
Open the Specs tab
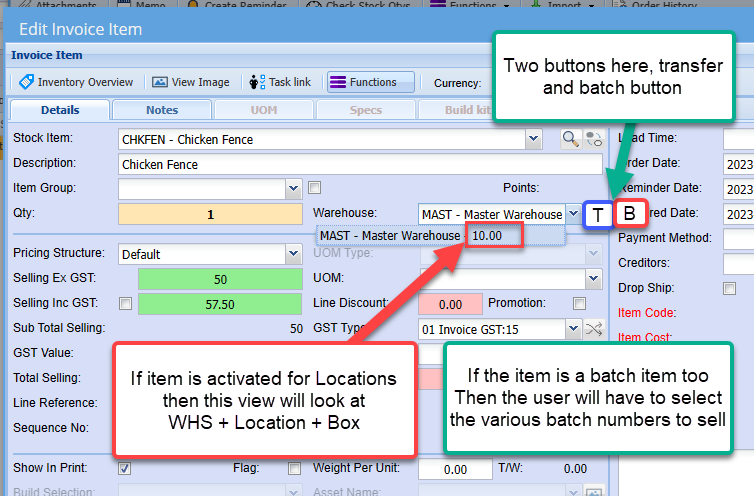[x=366, y=110]
